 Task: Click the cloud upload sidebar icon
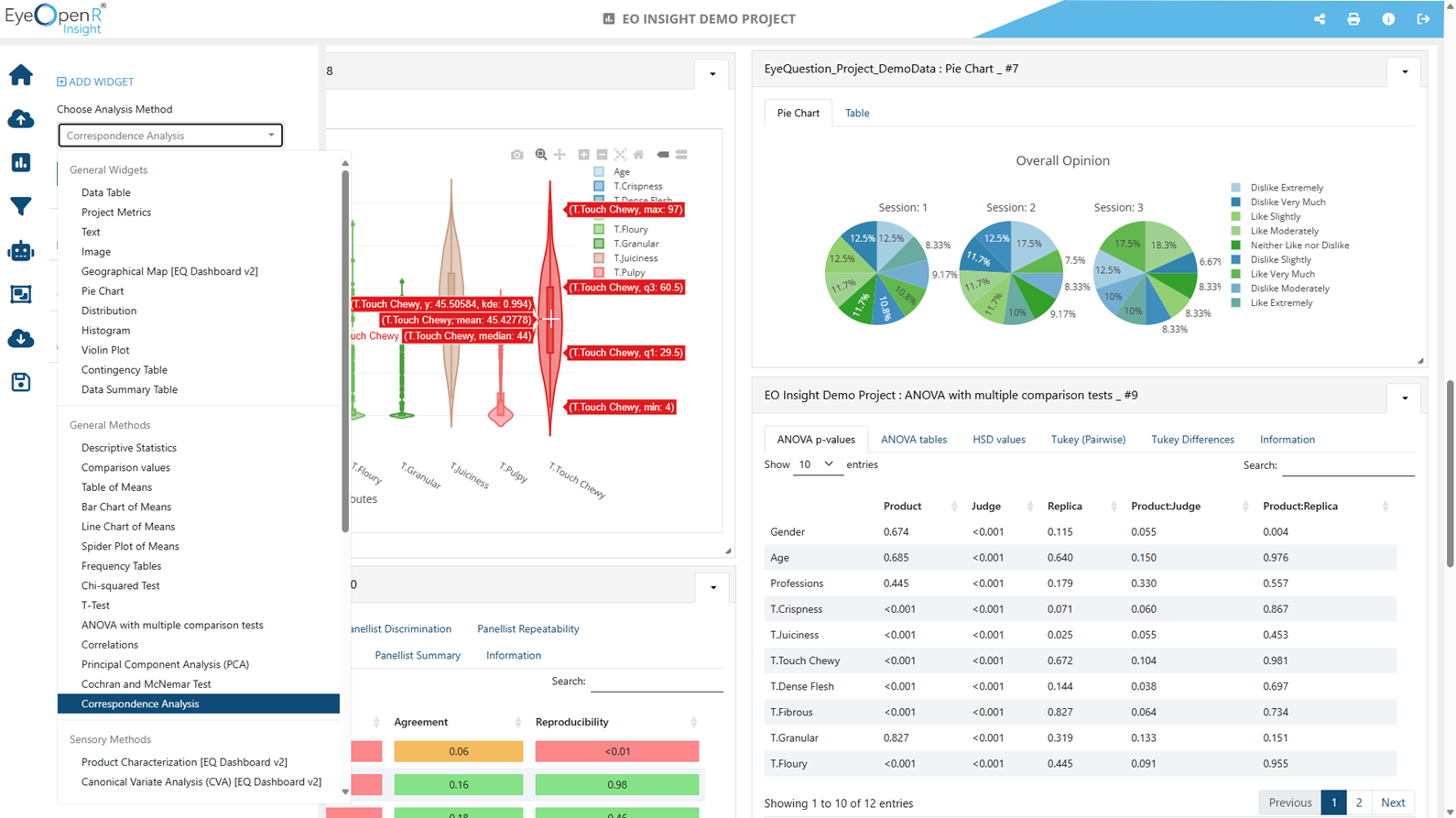[x=20, y=119]
